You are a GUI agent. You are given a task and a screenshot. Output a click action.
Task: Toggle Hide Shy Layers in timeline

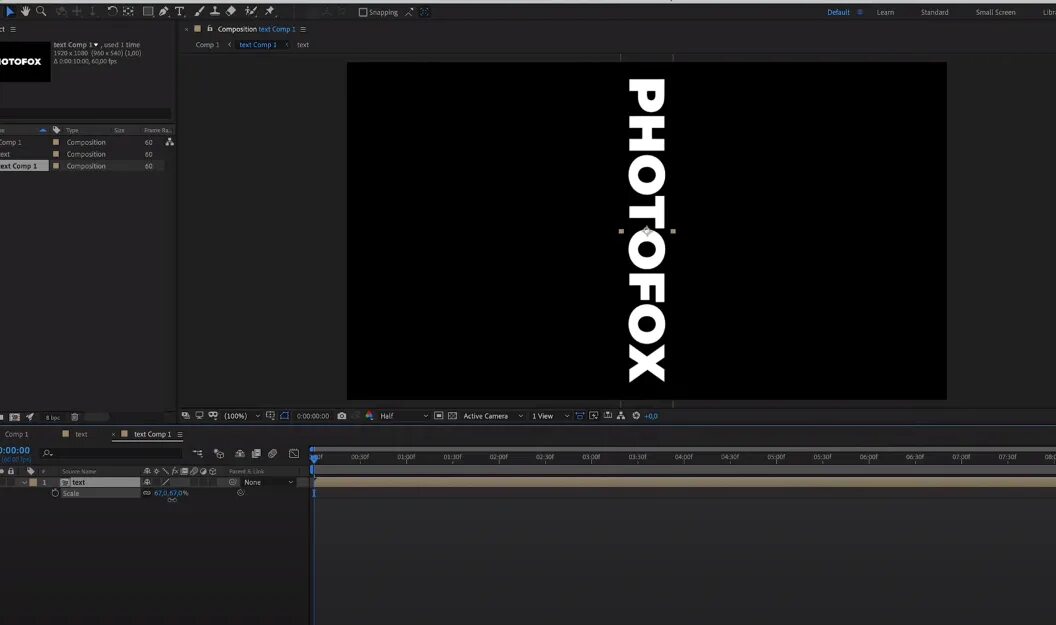tap(239, 454)
